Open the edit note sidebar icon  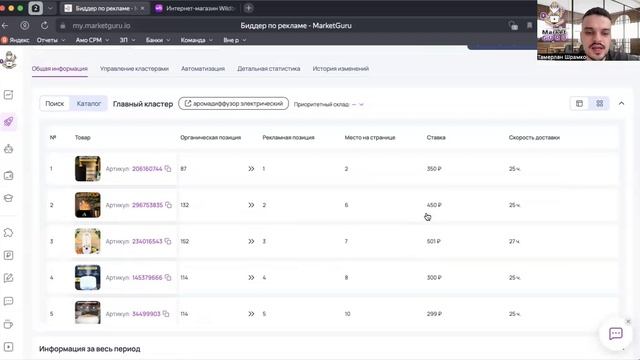tap(8, 278)
